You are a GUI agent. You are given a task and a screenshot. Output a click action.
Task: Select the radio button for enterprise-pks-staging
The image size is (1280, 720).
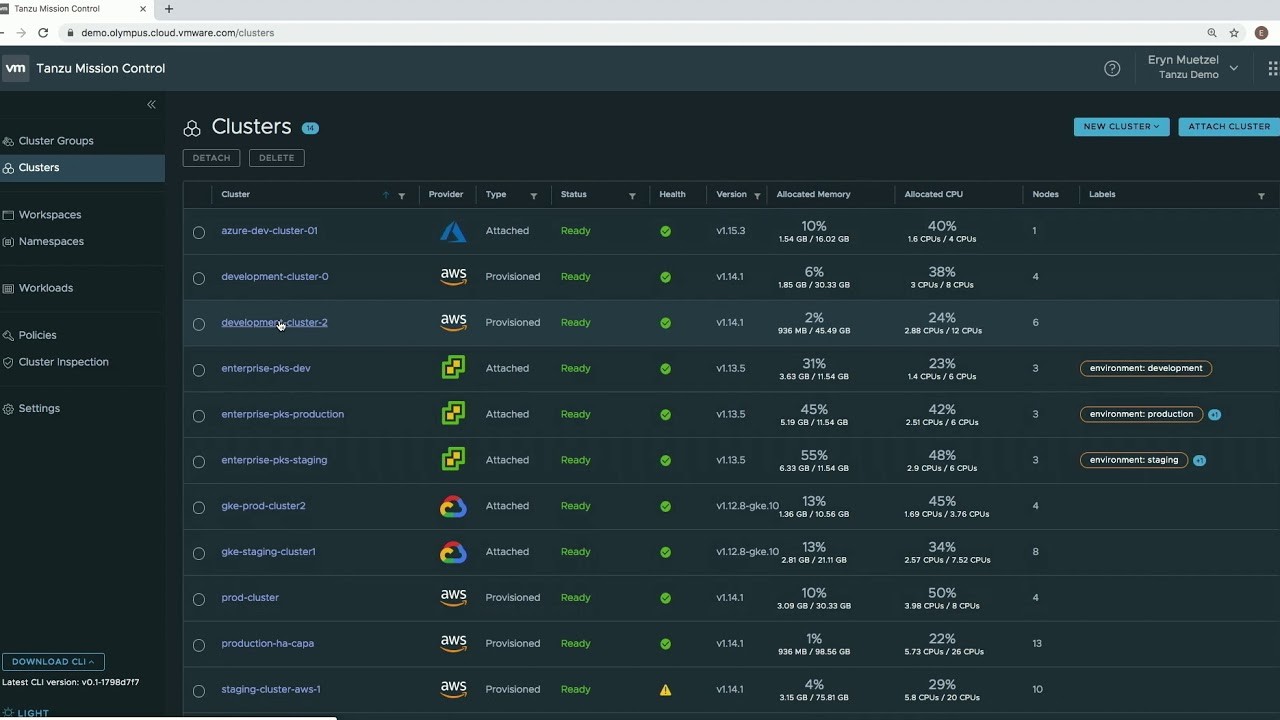(x=199, y=462)
